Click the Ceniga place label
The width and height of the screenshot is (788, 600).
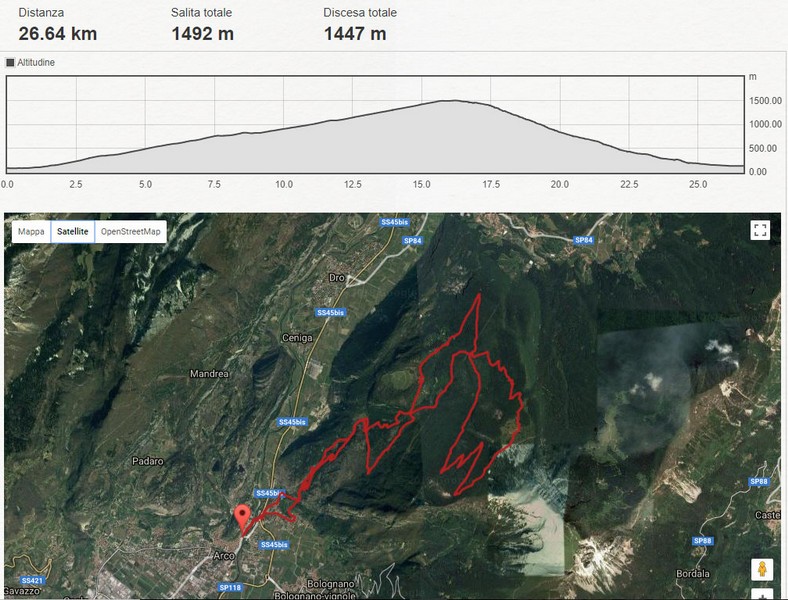(x=297, y=338)
